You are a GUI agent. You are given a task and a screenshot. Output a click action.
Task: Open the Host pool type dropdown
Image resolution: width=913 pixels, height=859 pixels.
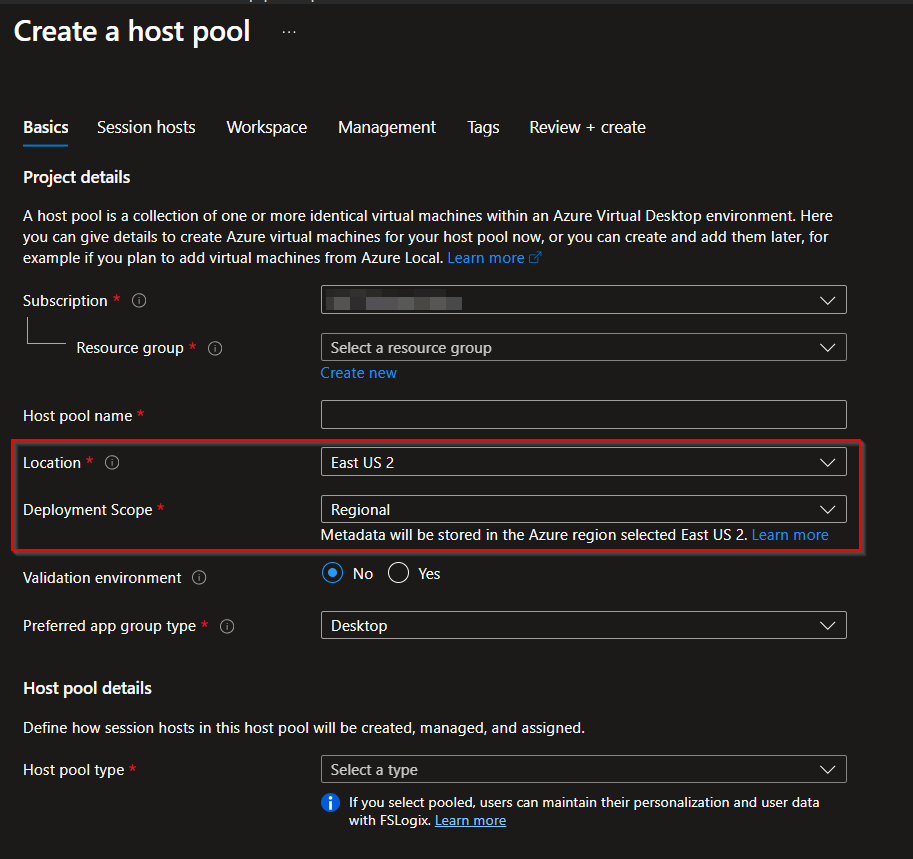tap(583, 770)
